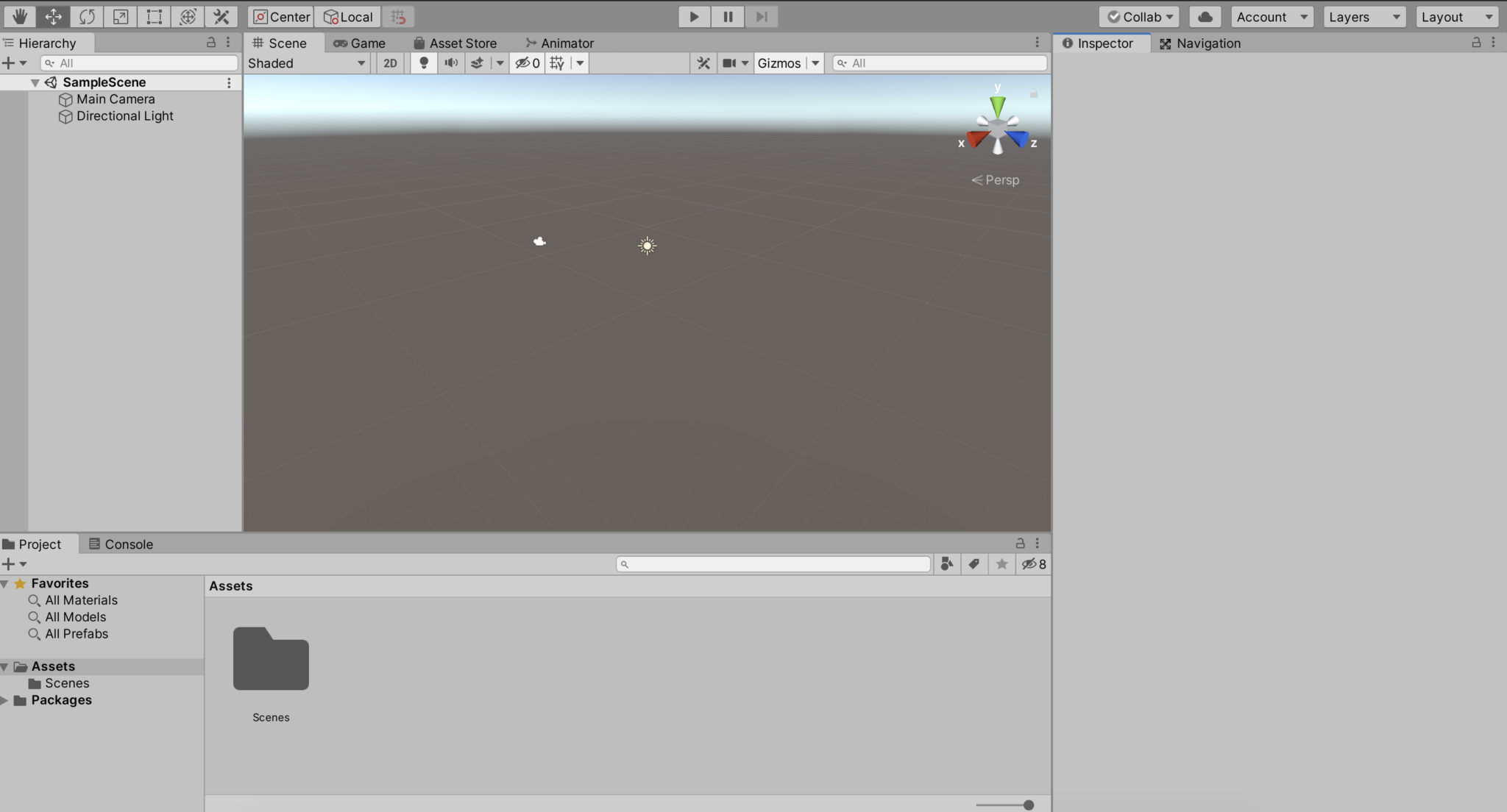The image size is (1507, 812).
Task: Open the Available Custom Editor Tools
Action: (221, 16)
